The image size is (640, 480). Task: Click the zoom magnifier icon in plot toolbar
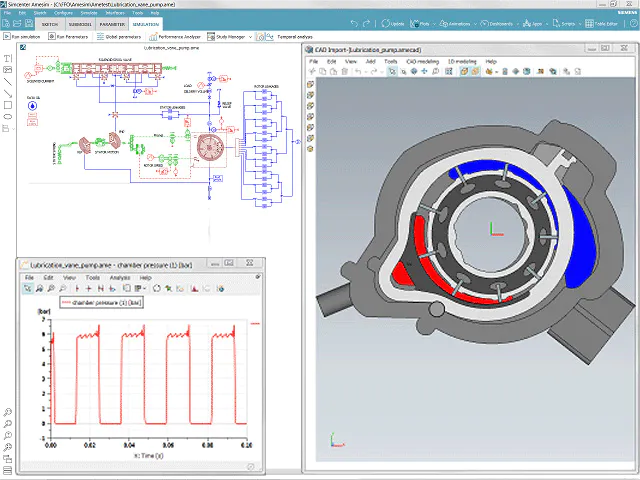point(39,288)
